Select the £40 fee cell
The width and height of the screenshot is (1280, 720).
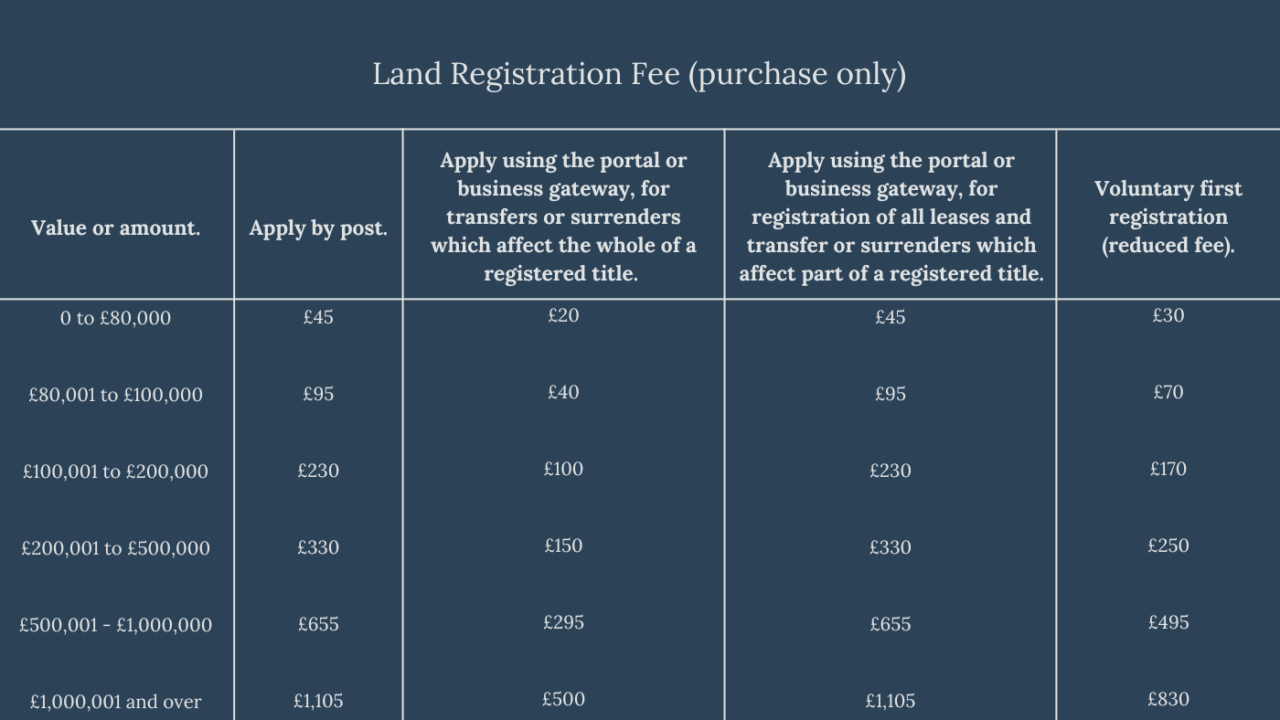563,392
